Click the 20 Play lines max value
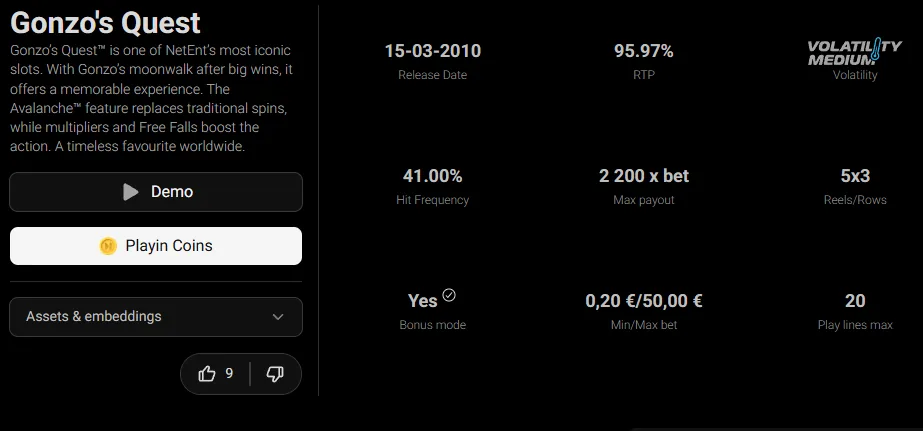Screen dimensions: 923x431 tap(855, 301)
